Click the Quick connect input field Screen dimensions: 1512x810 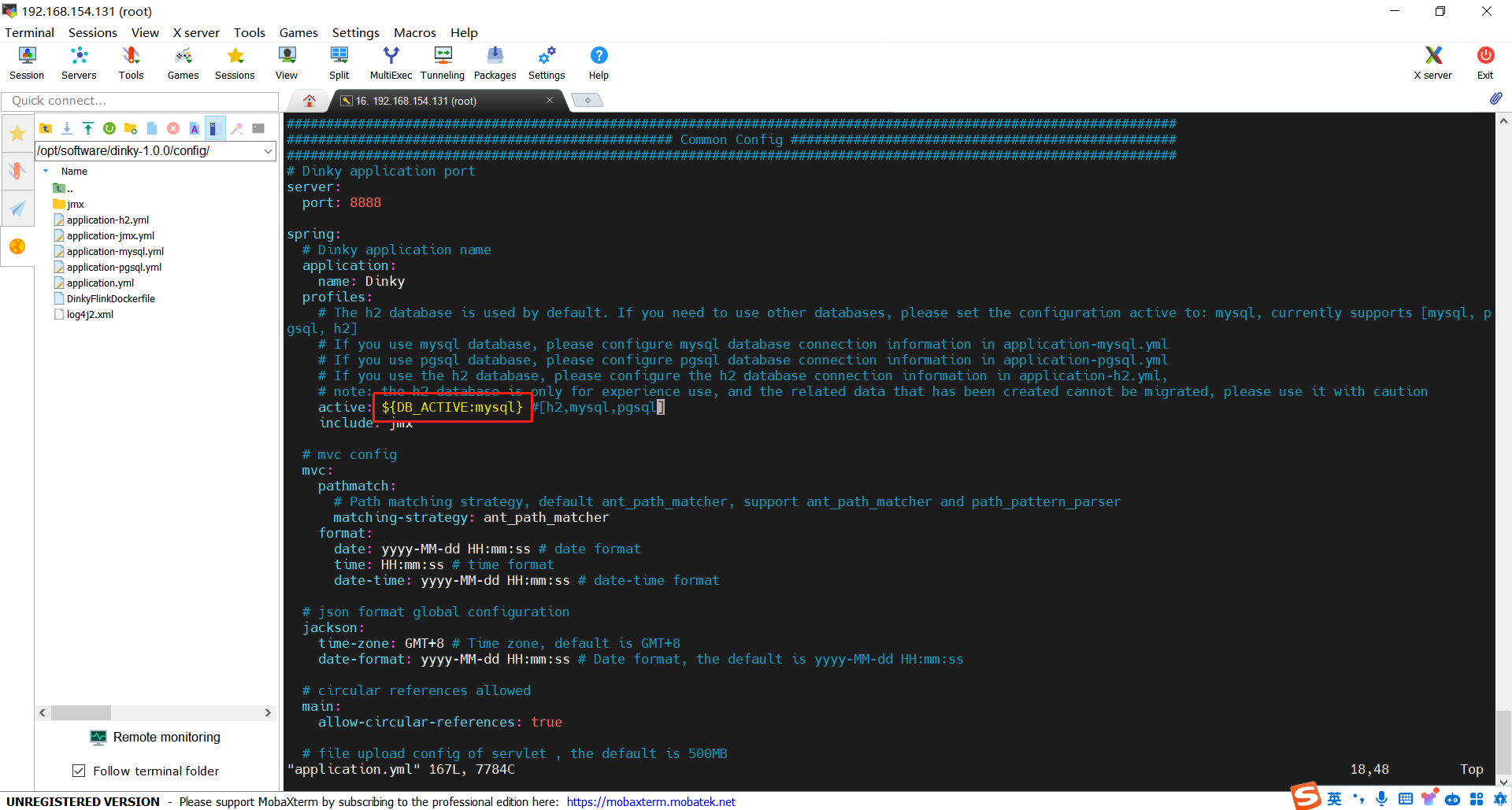pyautogui.click(x=140, y=101)
